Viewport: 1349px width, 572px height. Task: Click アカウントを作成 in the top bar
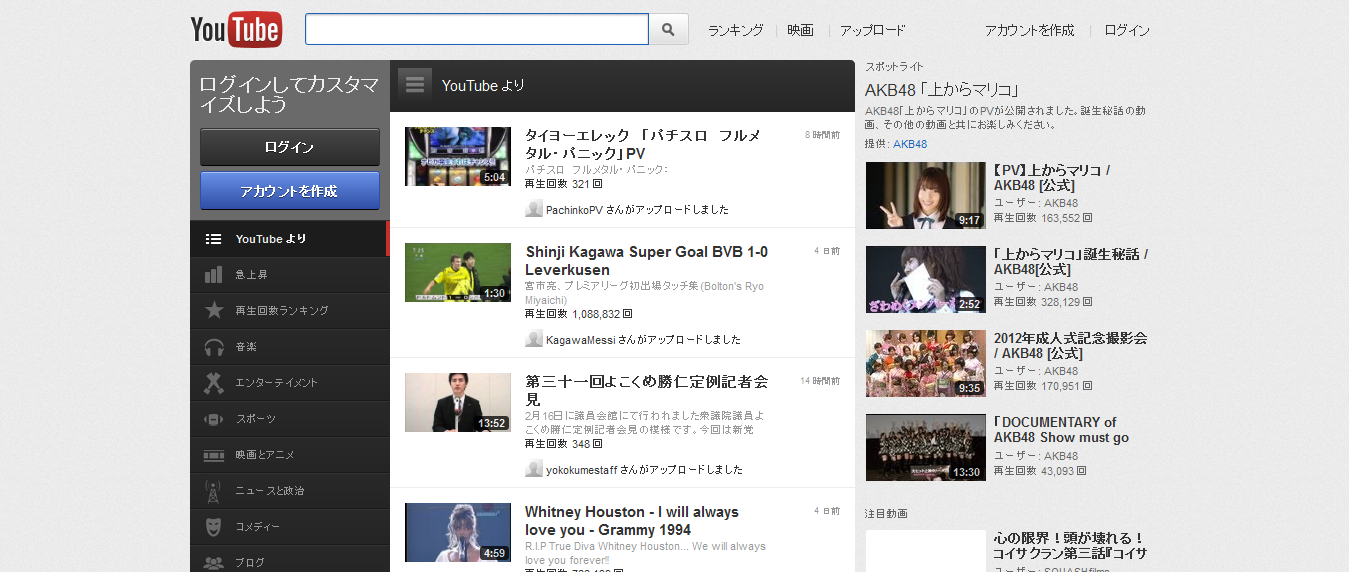(1029, 30)
